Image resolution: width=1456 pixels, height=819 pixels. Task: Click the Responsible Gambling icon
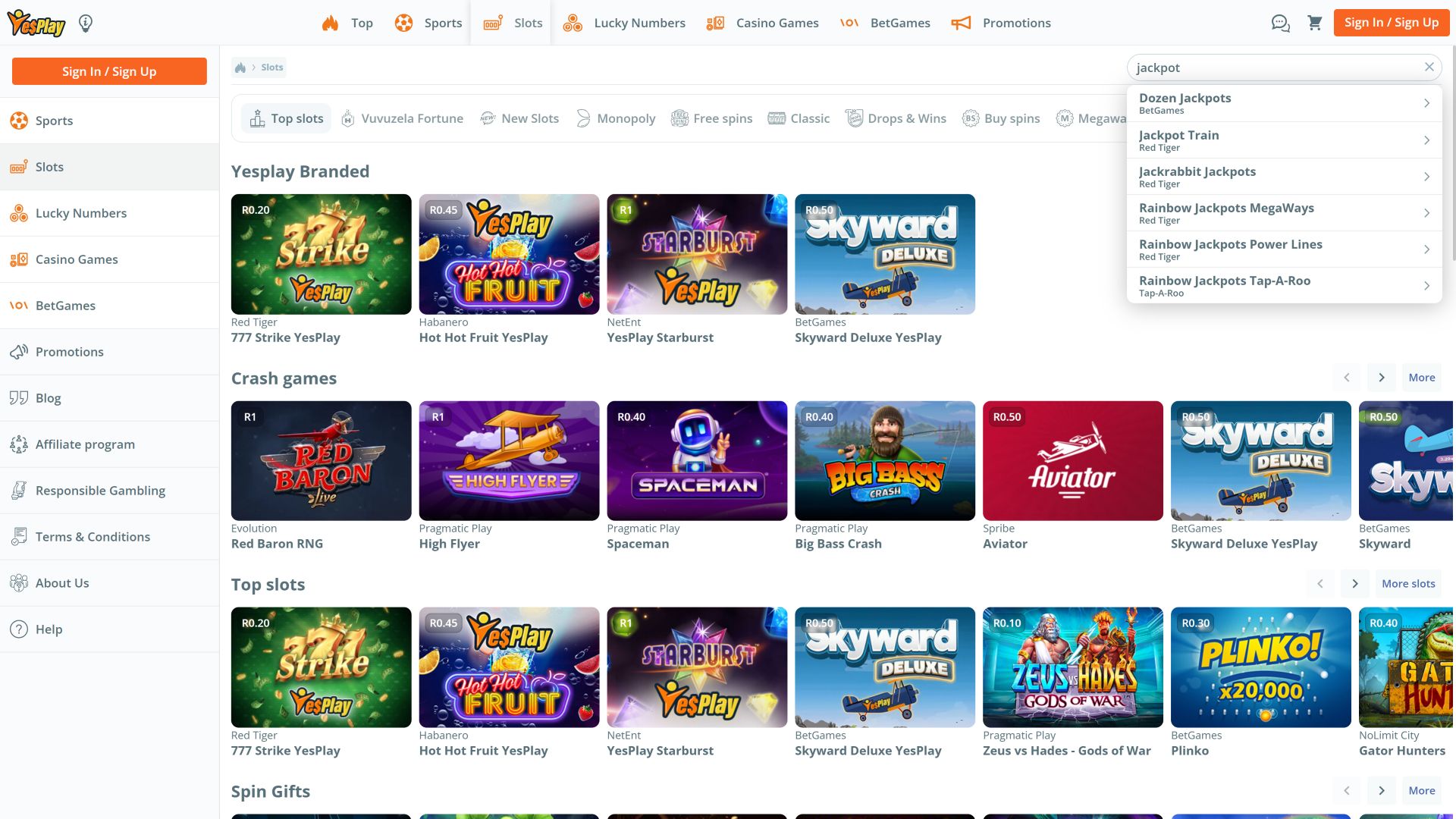click(19, 491)
